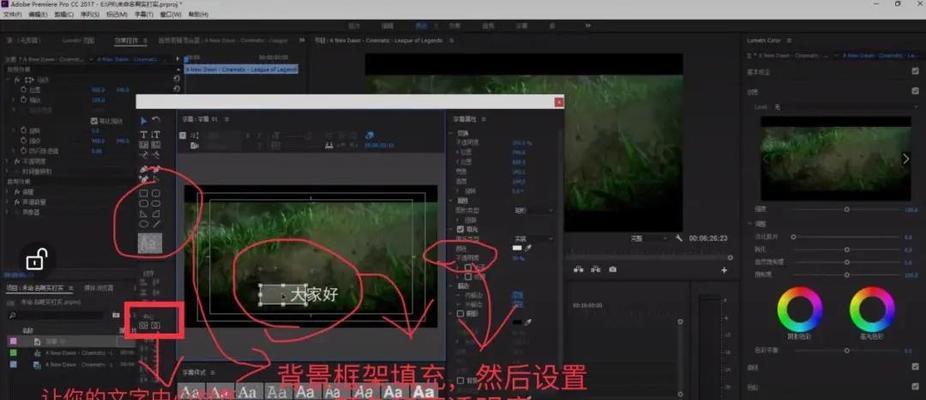
Task: Toggle Position stopwatch animation
Action: coord(24,90)
